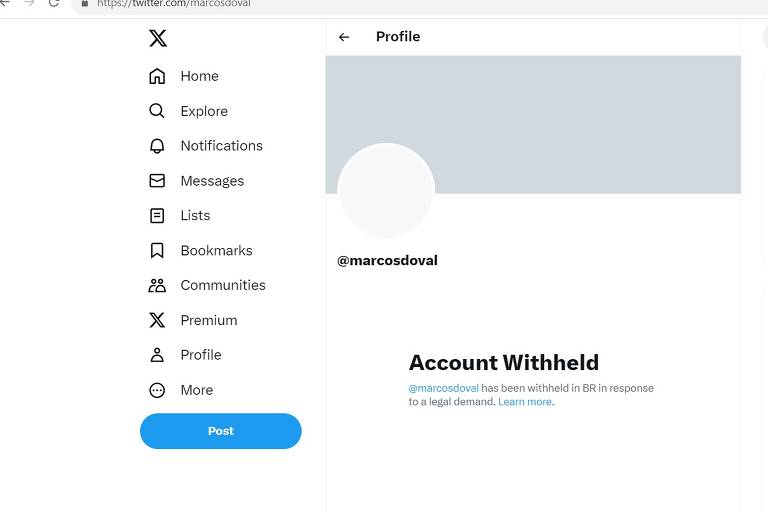Select the Explore magnifying glass icon
768x512 pixels.
tap(157, 111)
